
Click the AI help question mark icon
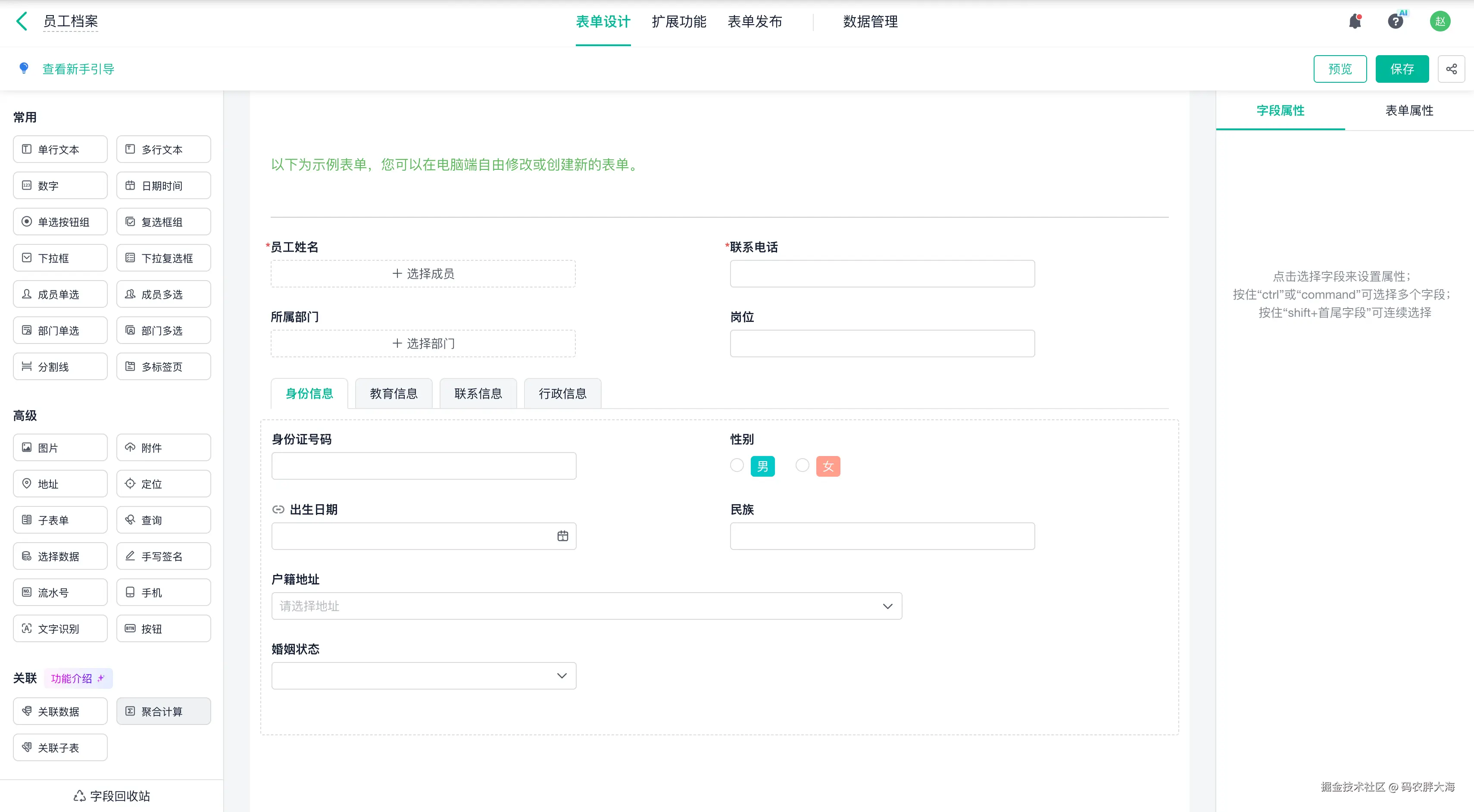1395,22
